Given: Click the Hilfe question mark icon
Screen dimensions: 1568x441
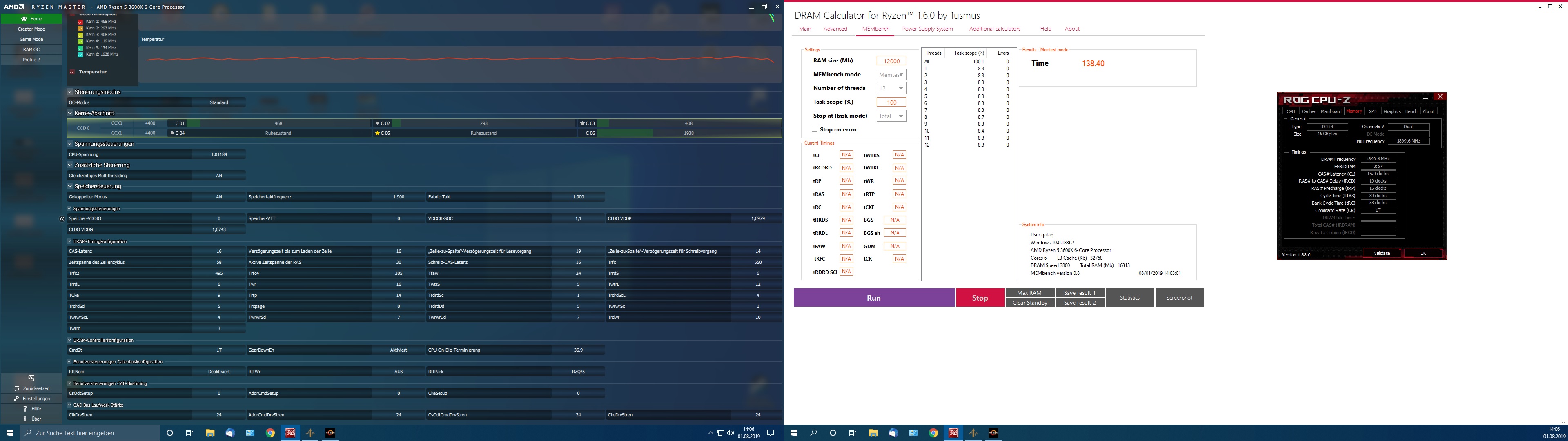Looking at the screenshot, I should [x=24, y=409].
